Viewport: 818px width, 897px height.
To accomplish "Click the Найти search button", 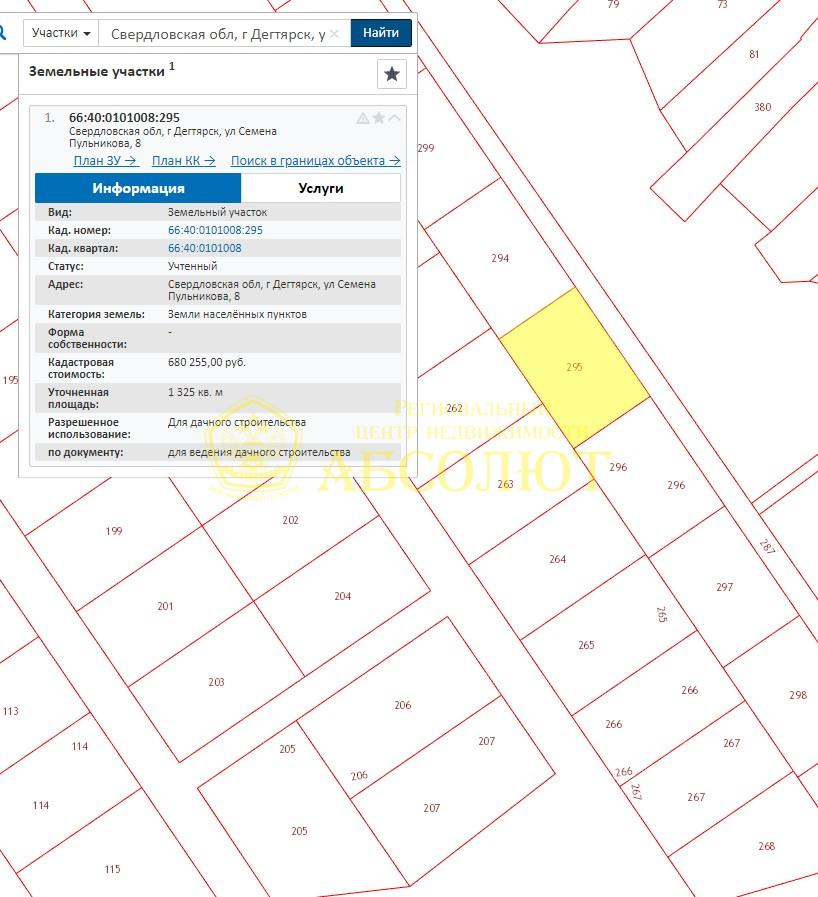I will click(x=381, y=33).
